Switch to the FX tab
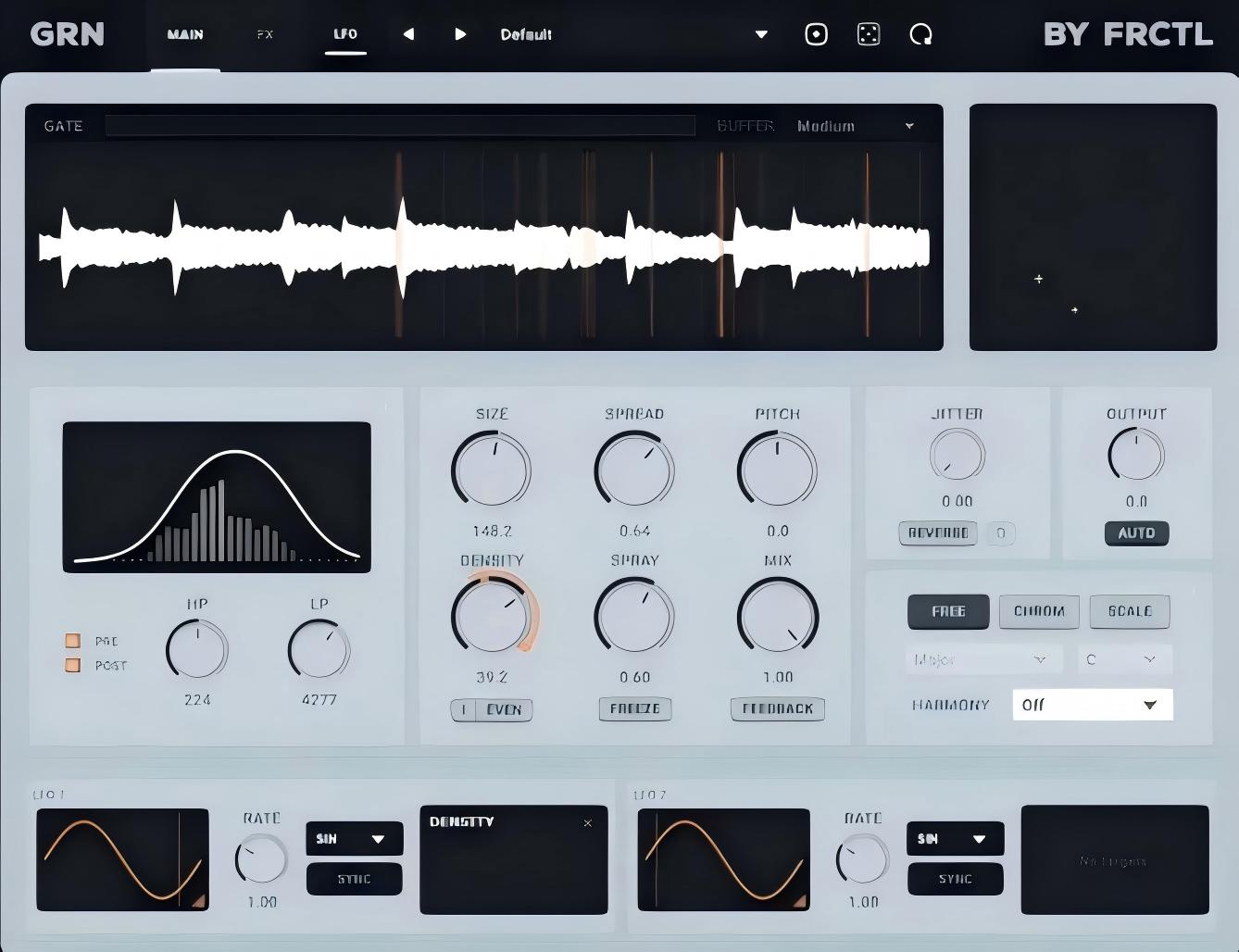This screenshot has height=952, width=1239. point(265,34)
